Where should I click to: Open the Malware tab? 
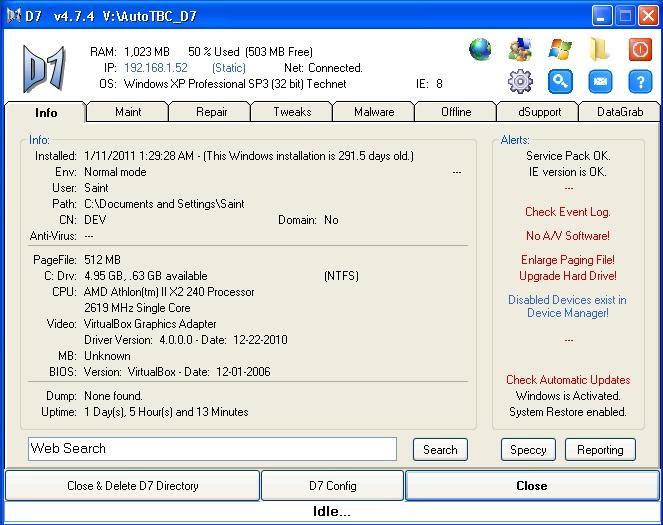coord(374,112)
